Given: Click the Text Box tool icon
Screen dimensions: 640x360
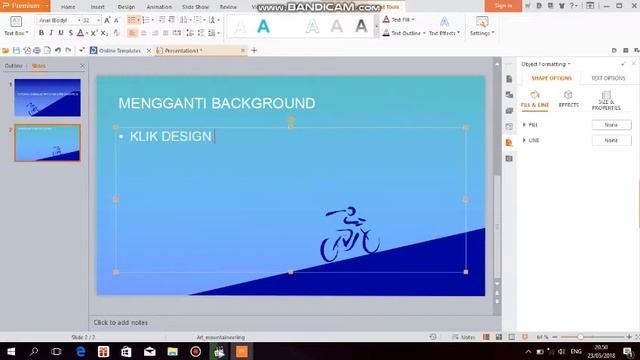Looking at the screenshot, I should click(16, 22).
